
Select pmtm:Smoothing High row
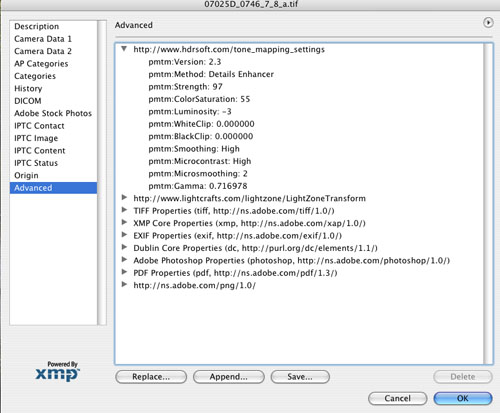coord(194,149)
